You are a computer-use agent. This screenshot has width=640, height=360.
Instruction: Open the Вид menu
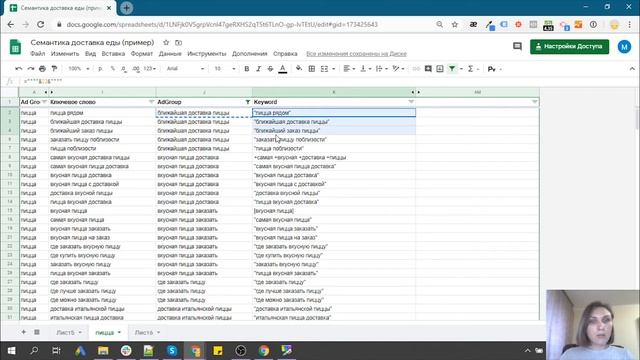click(90, 53)
